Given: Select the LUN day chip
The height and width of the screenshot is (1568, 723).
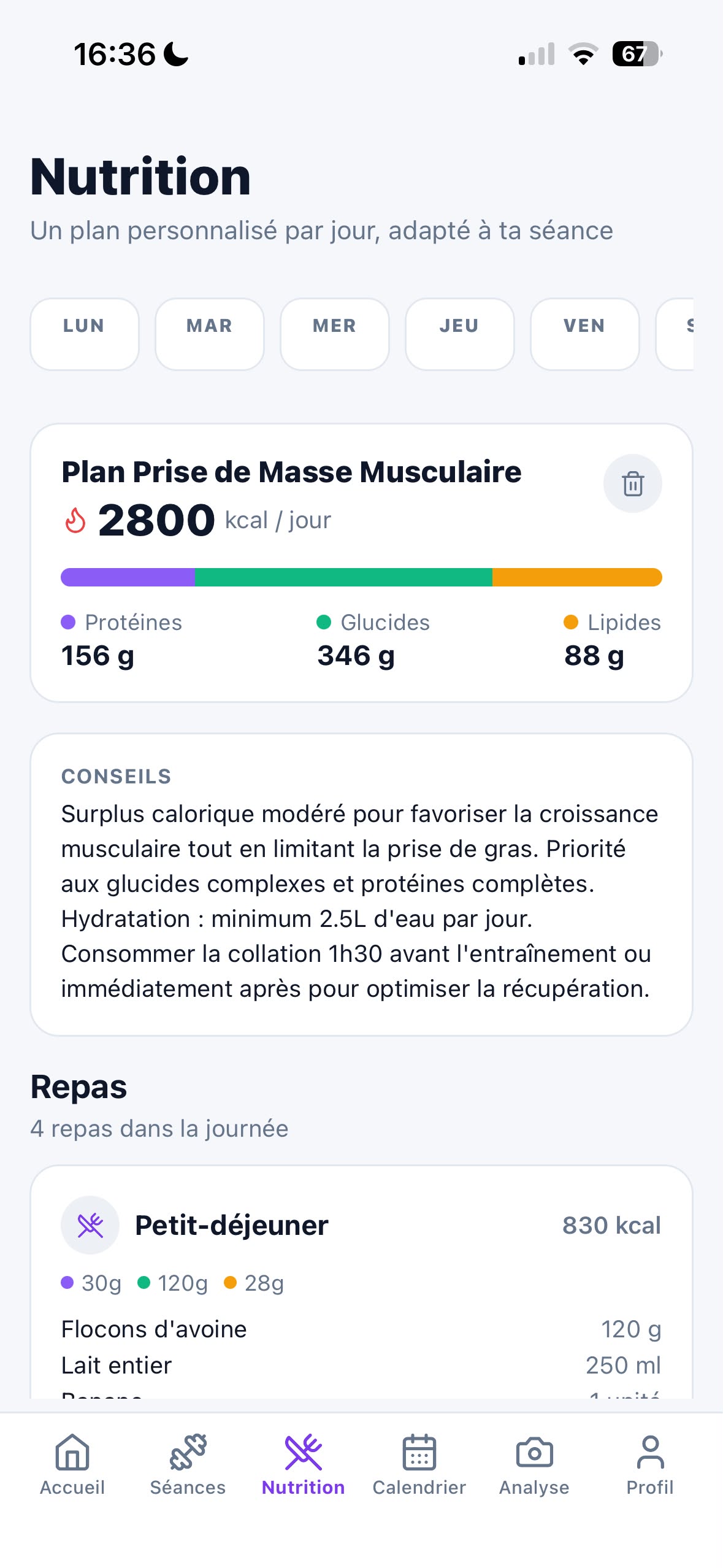Looking at the screenshot, I should tap(85, 334).
